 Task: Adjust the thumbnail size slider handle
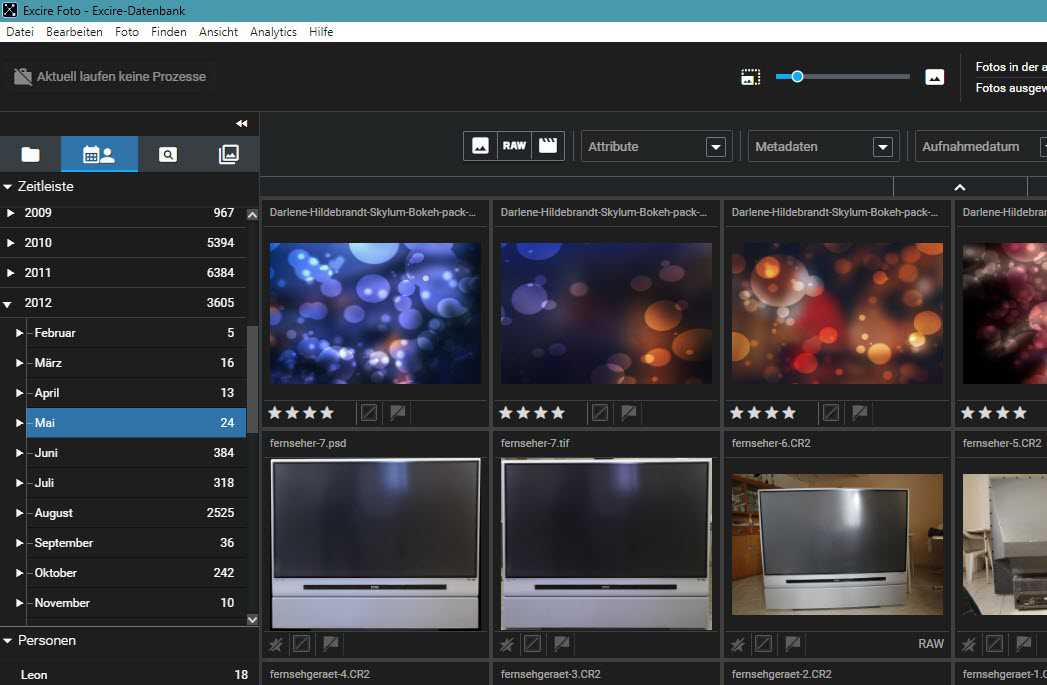(x=797, y=77)
